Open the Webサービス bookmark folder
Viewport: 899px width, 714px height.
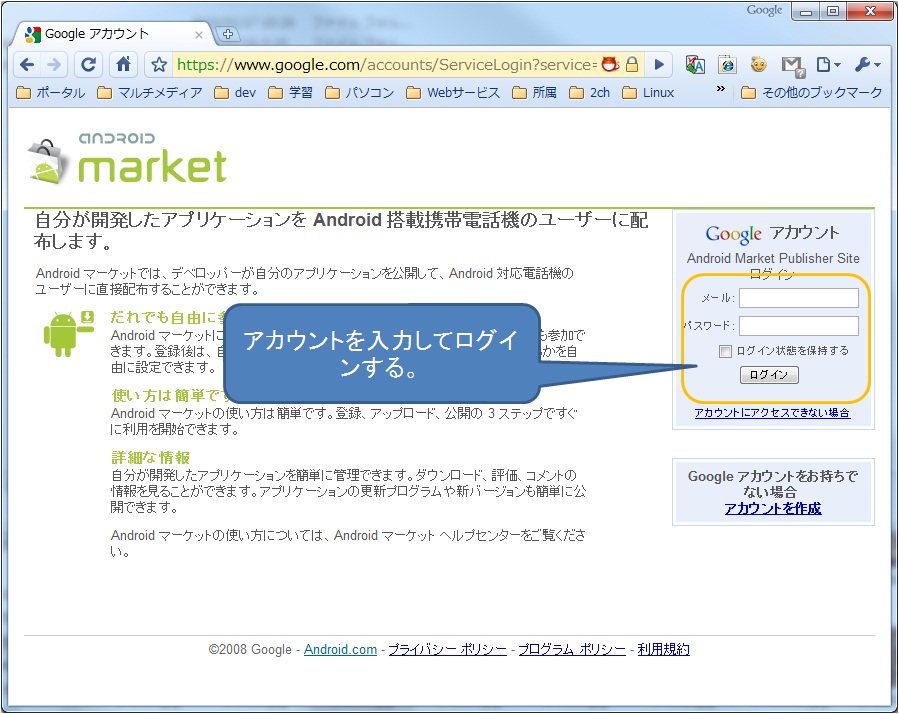[453, 93]
